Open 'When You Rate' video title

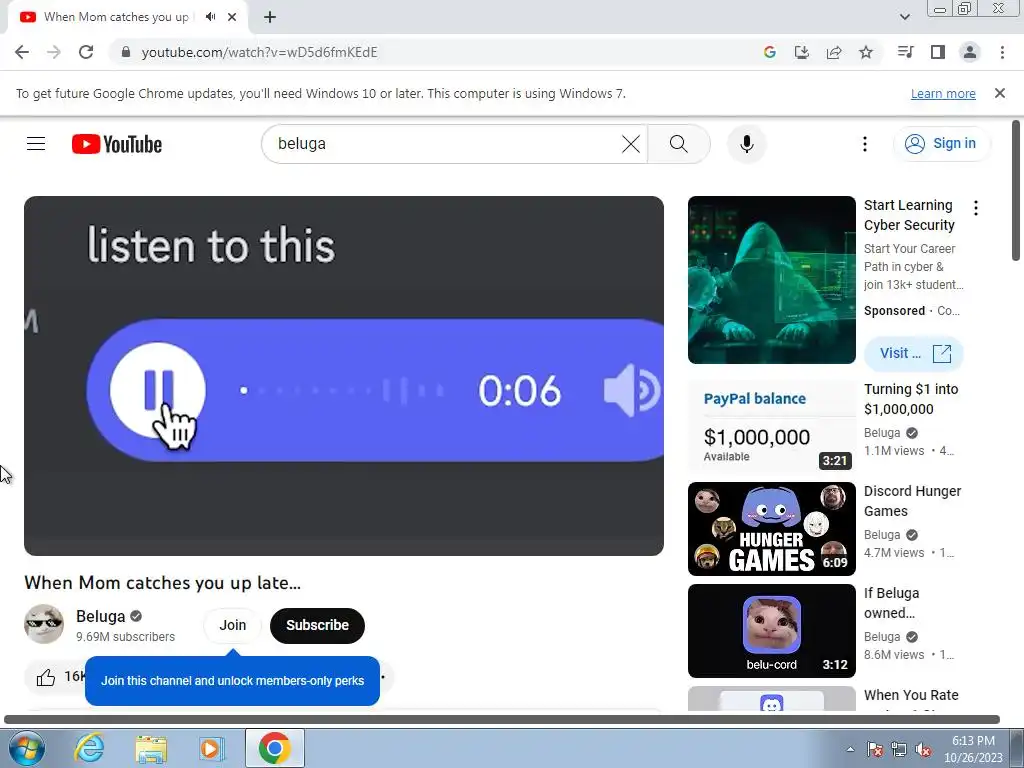[x=911, y=695]
